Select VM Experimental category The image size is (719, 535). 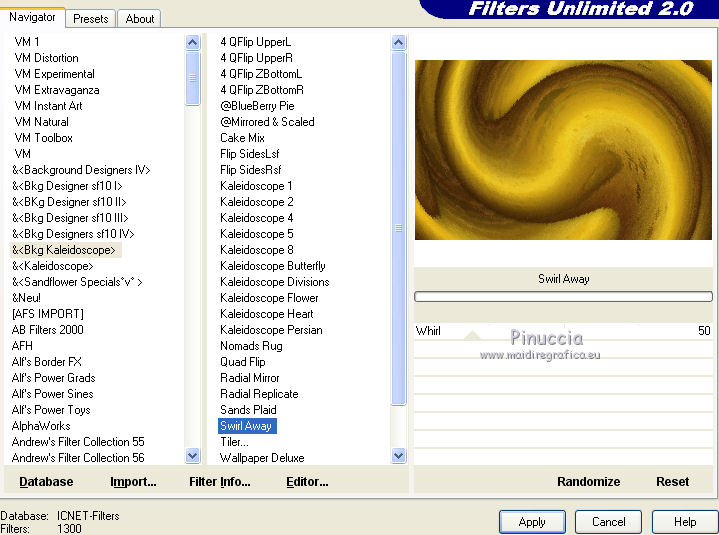pos(55,74)
